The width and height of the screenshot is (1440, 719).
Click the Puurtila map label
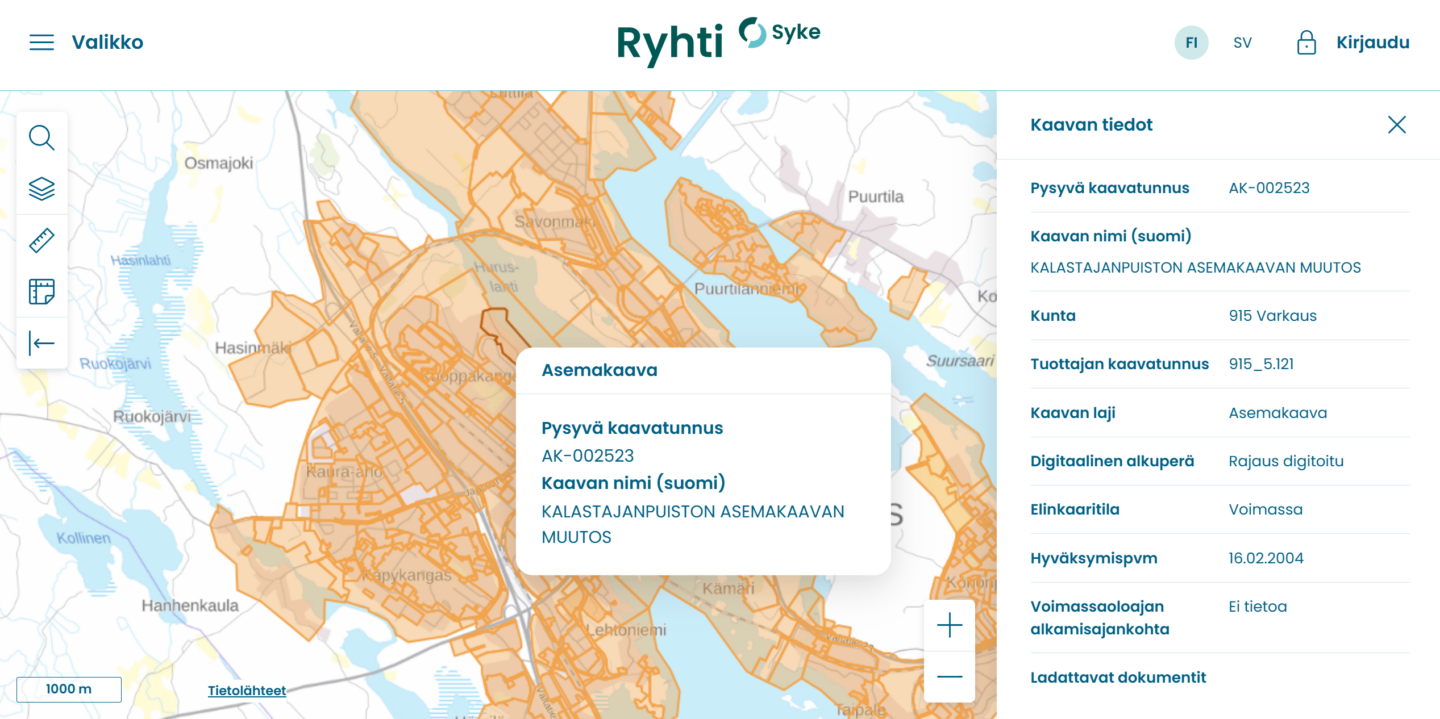(876, 197)
